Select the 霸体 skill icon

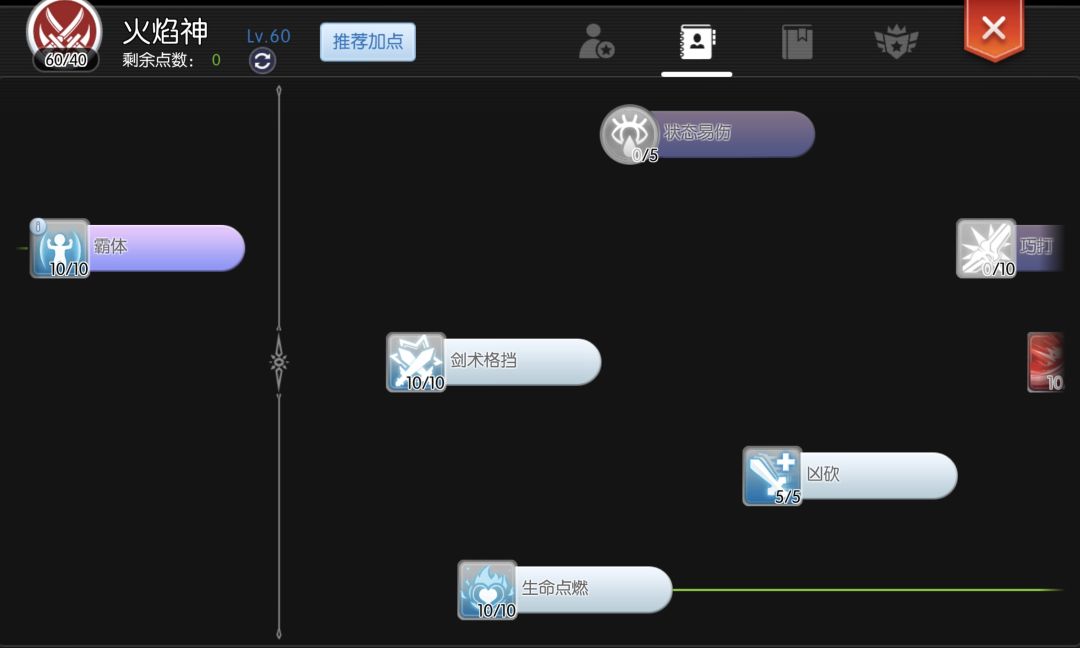coord(62,247)
